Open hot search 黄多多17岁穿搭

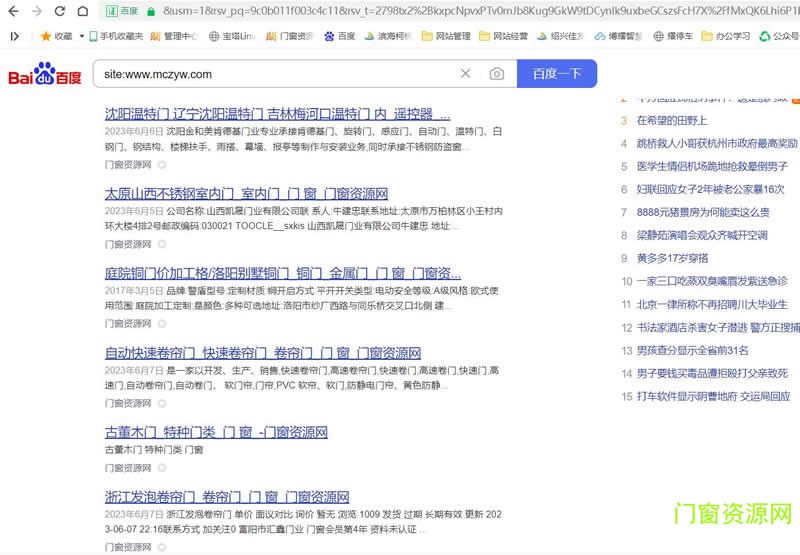(672, 259)
